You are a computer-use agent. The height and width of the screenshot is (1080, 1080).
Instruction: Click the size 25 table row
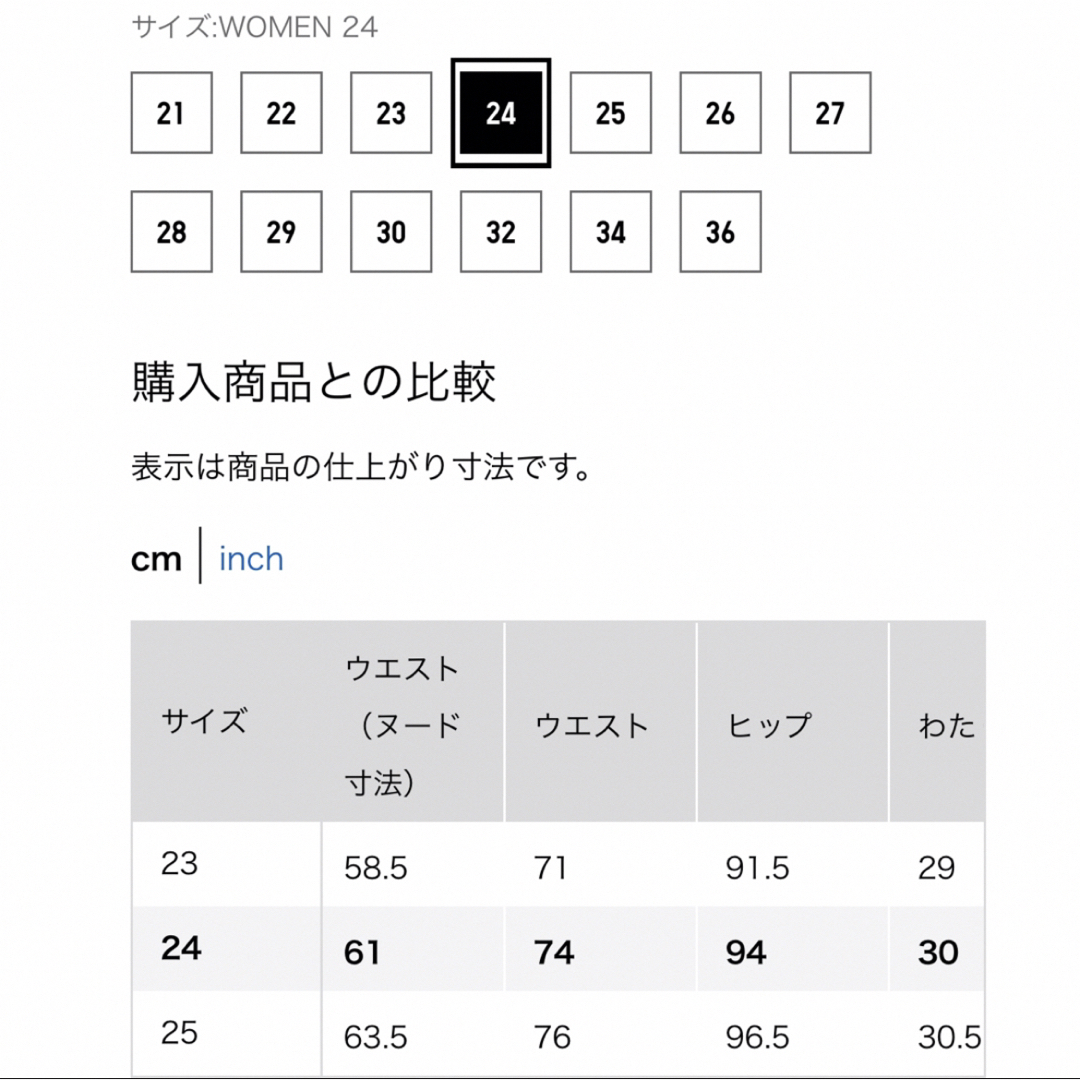pyautogui.click(x=558, y=1035)
